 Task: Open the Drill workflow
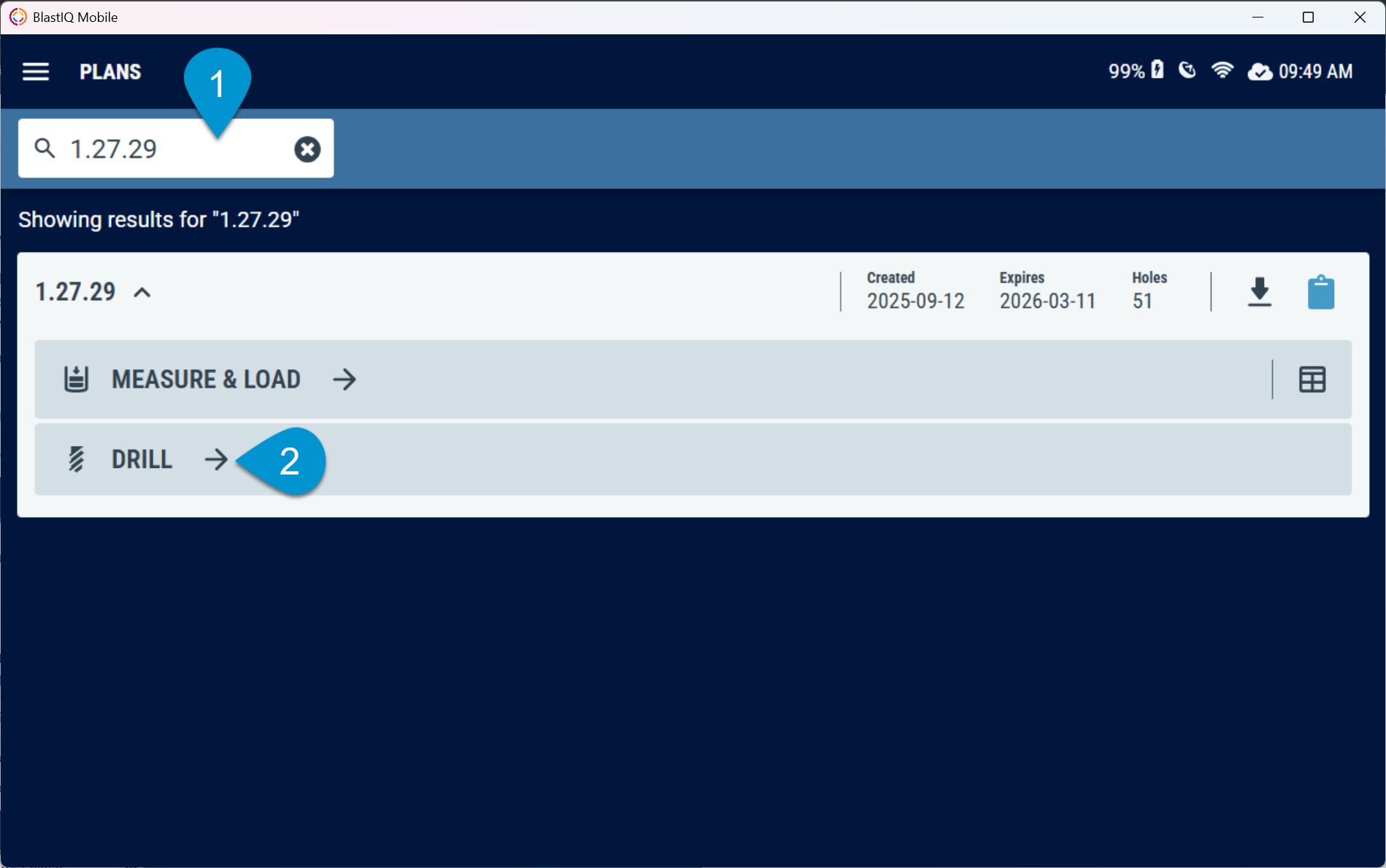click(693, 459)
